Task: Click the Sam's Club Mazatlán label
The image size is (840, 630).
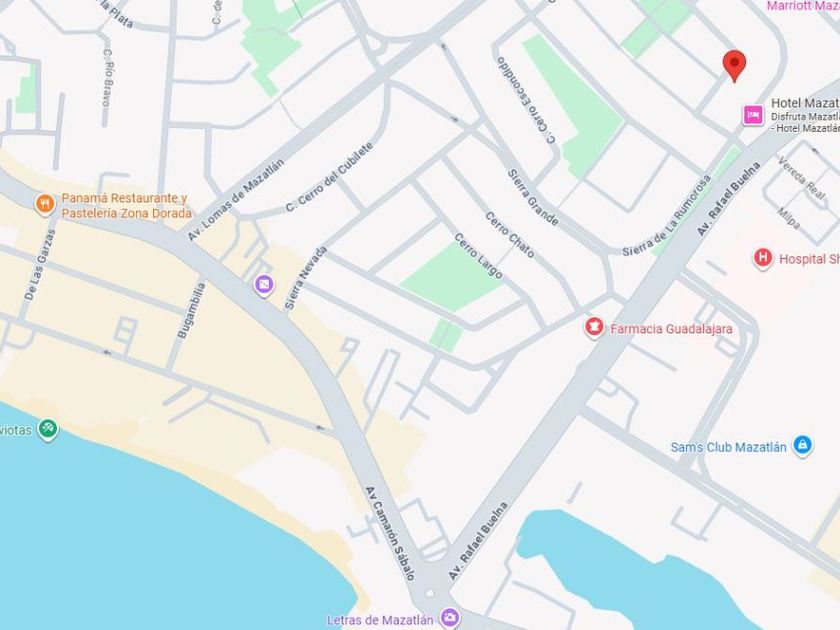Action: pyautogui.click(x=729, y=447)
